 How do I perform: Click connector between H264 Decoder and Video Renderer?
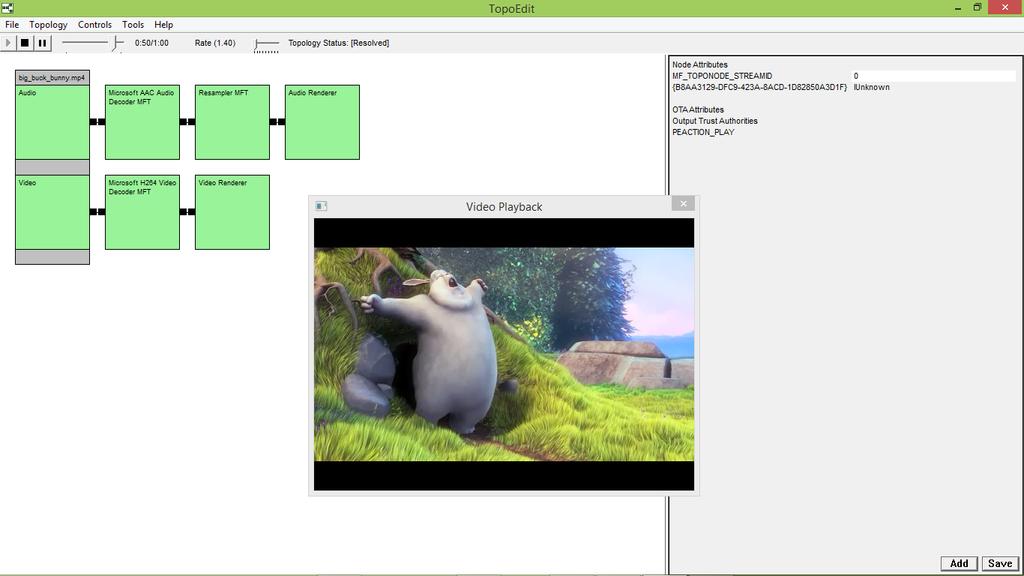(x=187, y=212)
